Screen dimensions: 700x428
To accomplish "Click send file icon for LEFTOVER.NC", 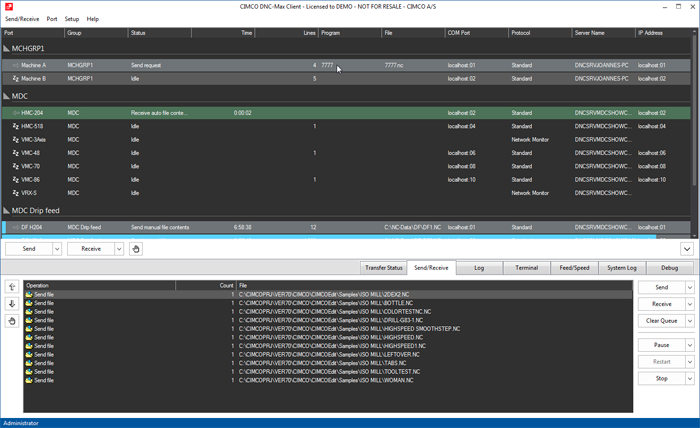I will (x=29, y=354).
